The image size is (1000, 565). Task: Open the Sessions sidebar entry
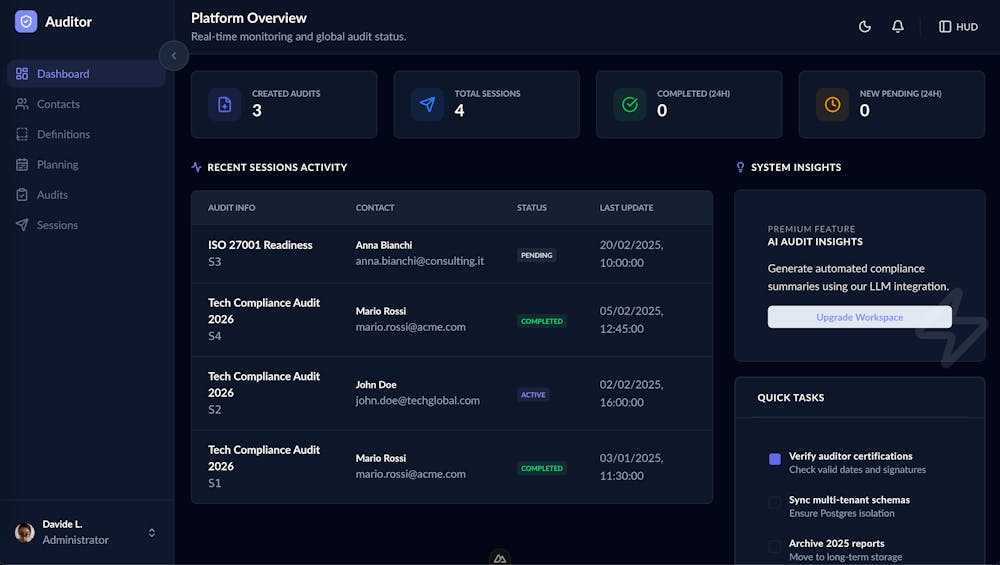pos(86,225)
